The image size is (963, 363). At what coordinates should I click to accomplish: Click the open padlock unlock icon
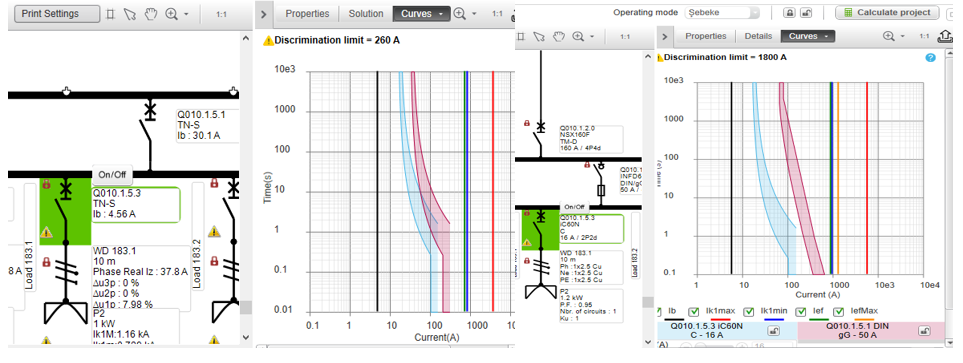pyautogui.click(x=806, y=12)
